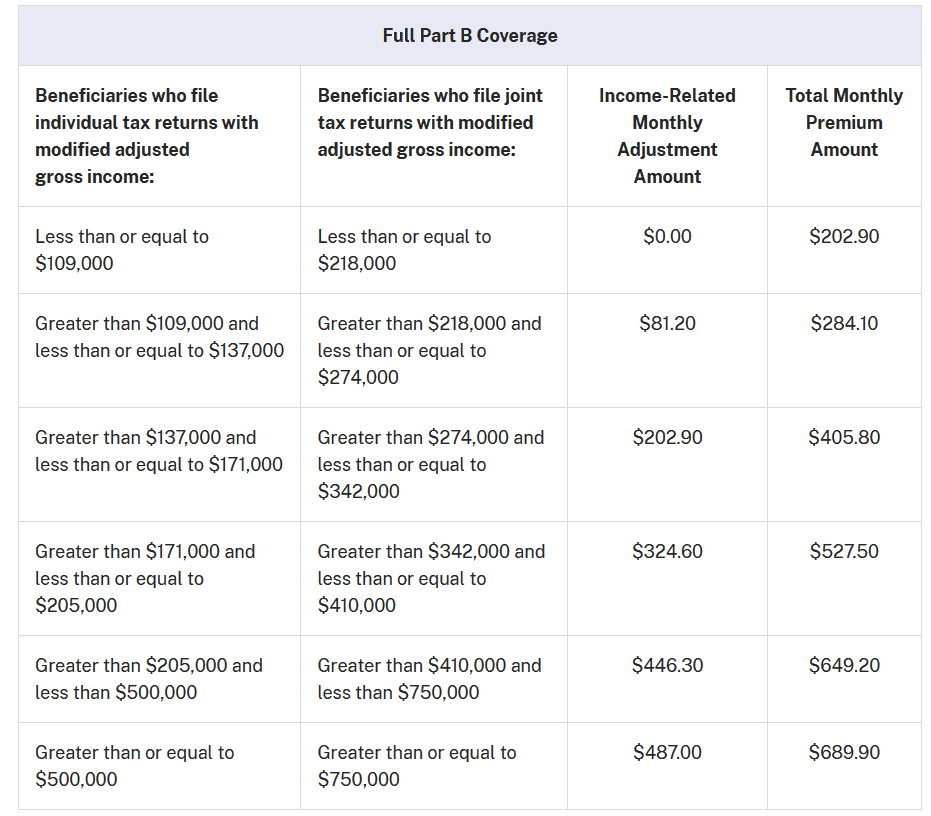Click the joint tax returns column header
The width and height of the screenshot is (931, 816).
(x=430, y=123)
